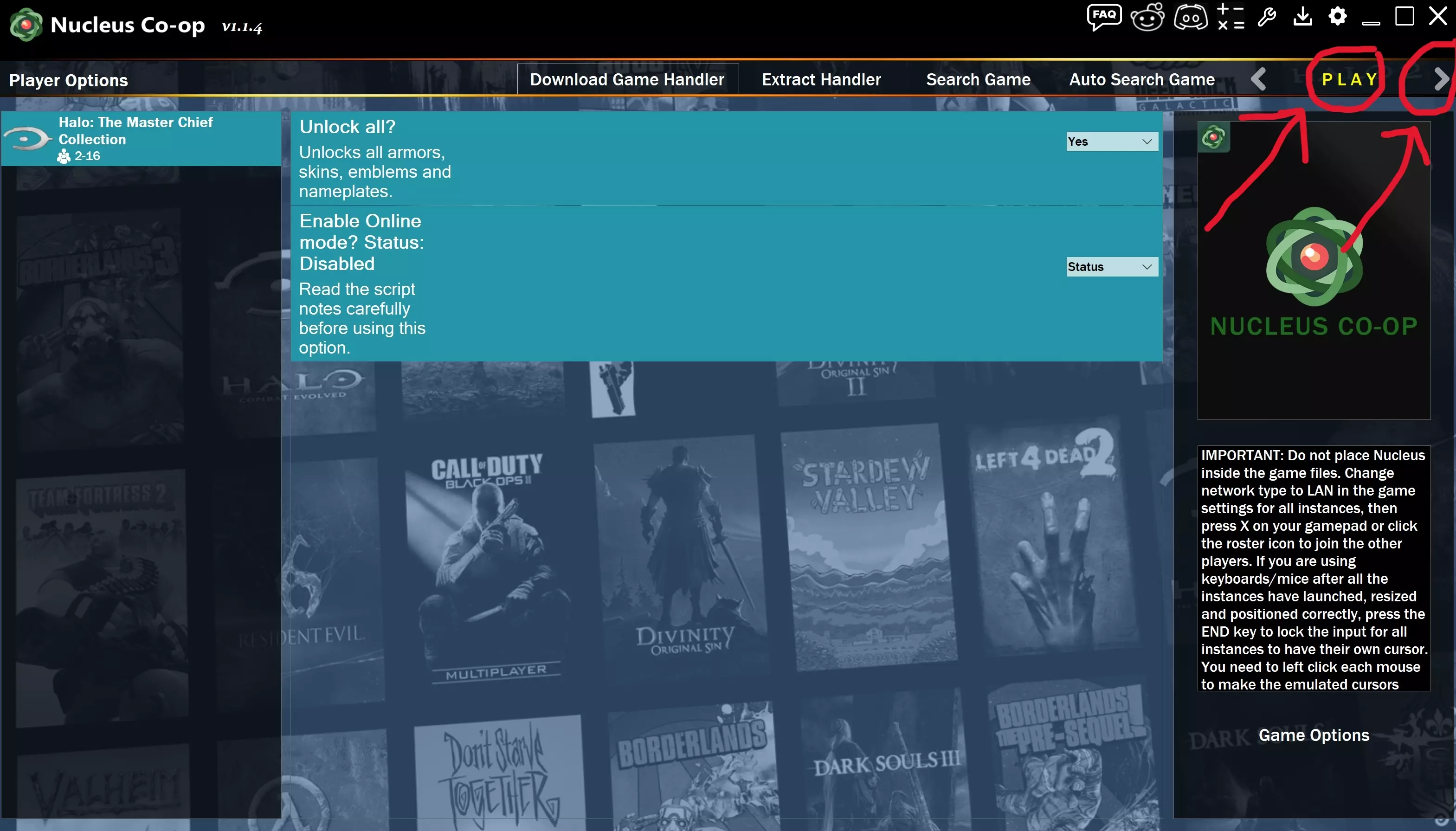The height and width of the screenshot is (831, 1456).
Task: Click the Auto Search Game button
Action: tap(1141, 79)
